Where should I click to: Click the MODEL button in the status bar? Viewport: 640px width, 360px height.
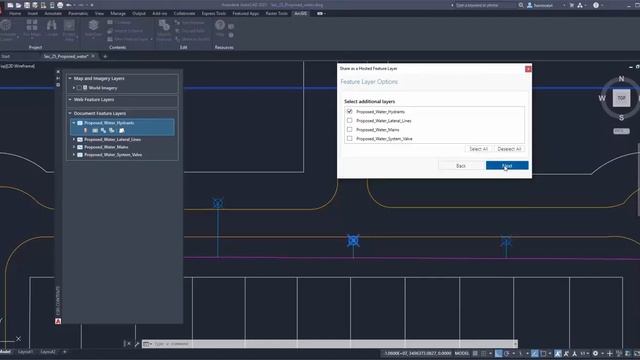click(x=462, y=353)
